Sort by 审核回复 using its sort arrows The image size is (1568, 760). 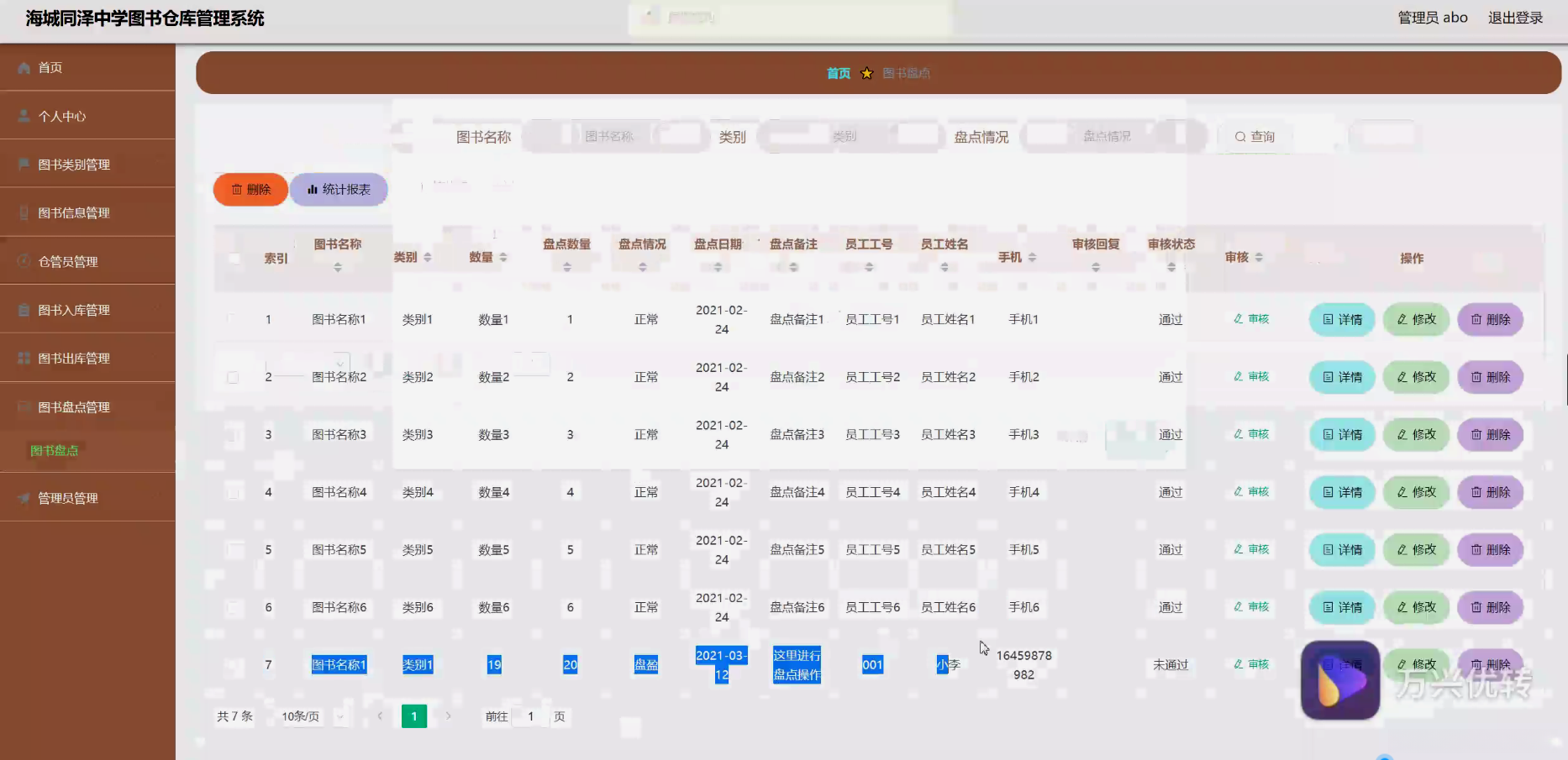(1097, 267)
